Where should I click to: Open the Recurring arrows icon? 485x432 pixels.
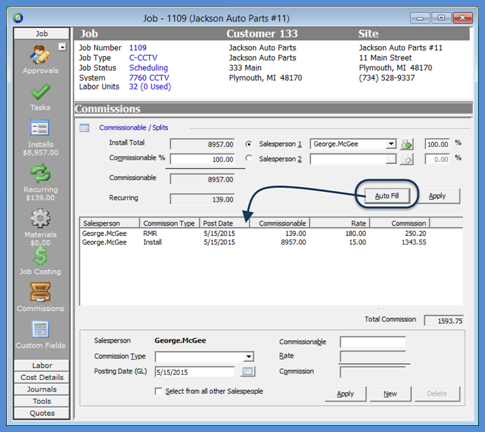[40, 173]
